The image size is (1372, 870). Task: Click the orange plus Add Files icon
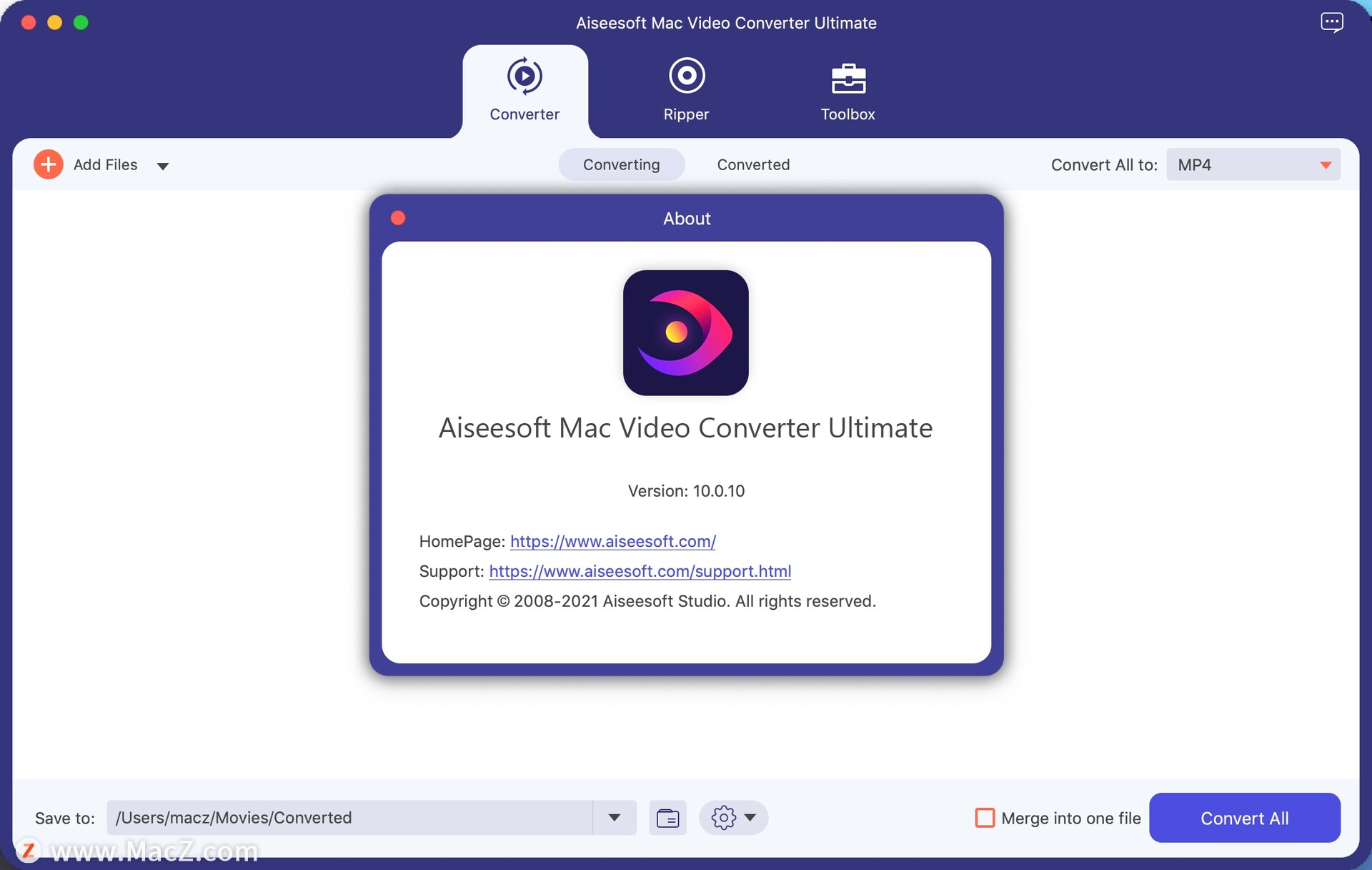49,164
